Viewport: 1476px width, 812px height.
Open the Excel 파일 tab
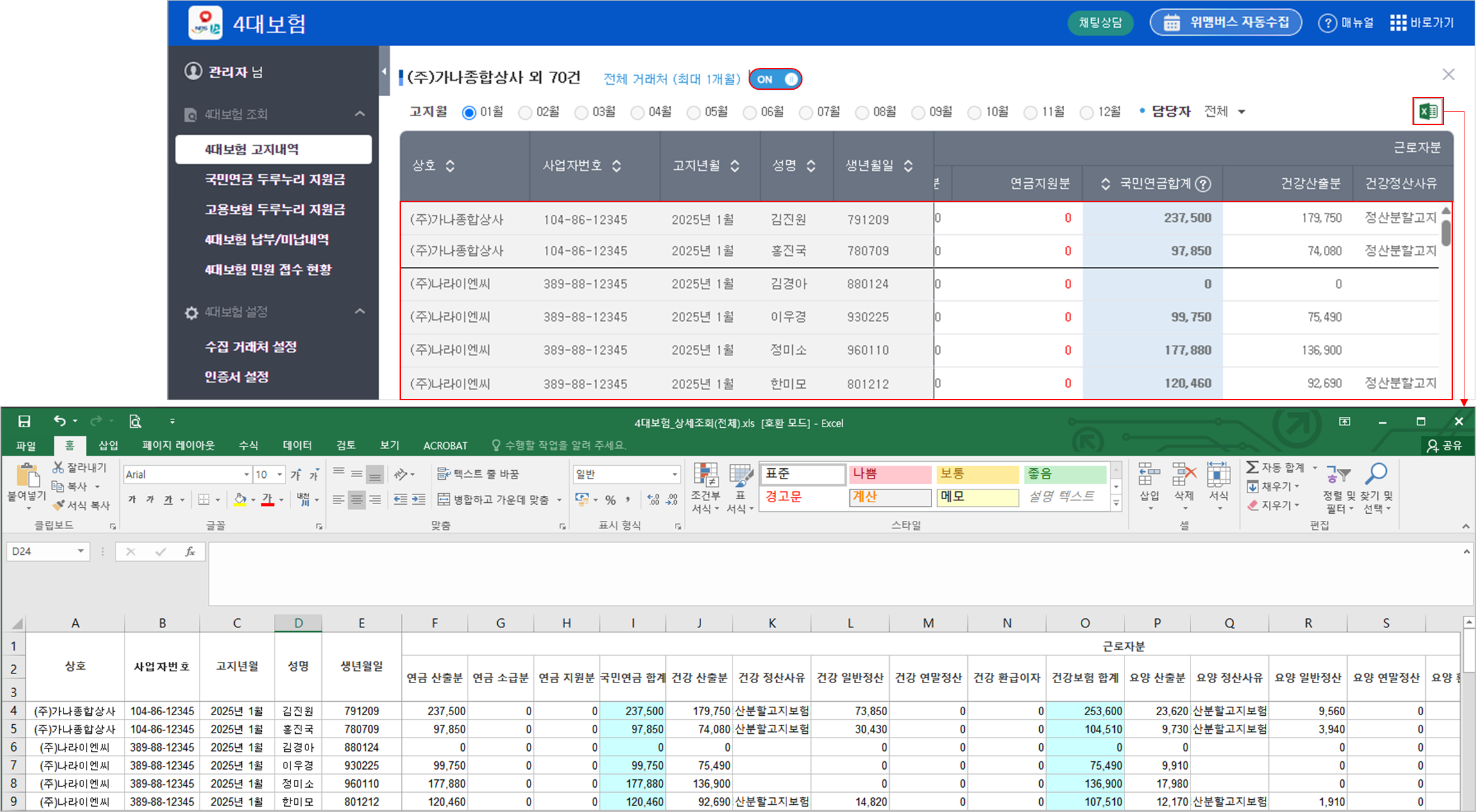click(x=26, y=446)
